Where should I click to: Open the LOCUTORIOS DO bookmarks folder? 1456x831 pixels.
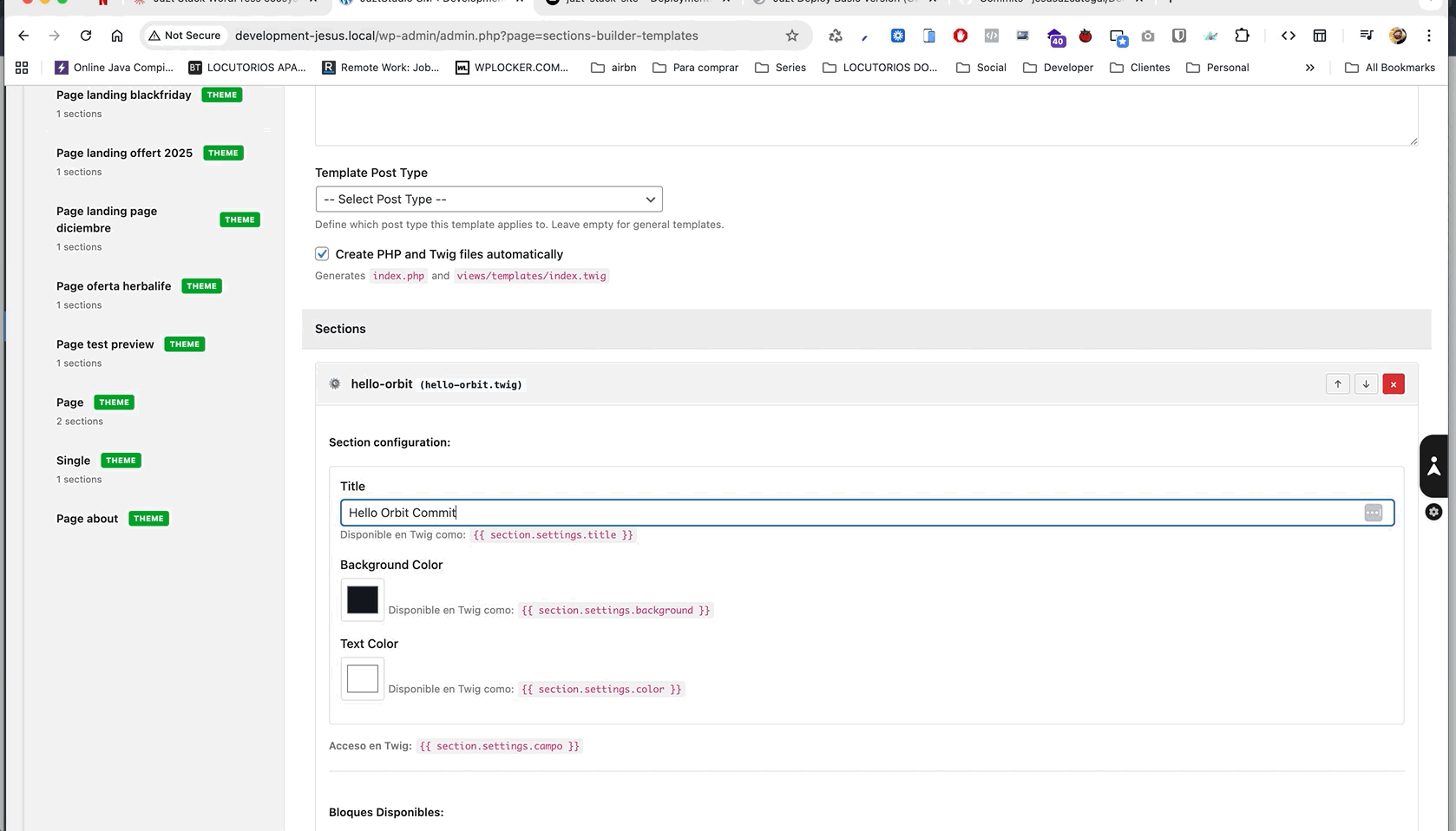(x=880, y=68)
